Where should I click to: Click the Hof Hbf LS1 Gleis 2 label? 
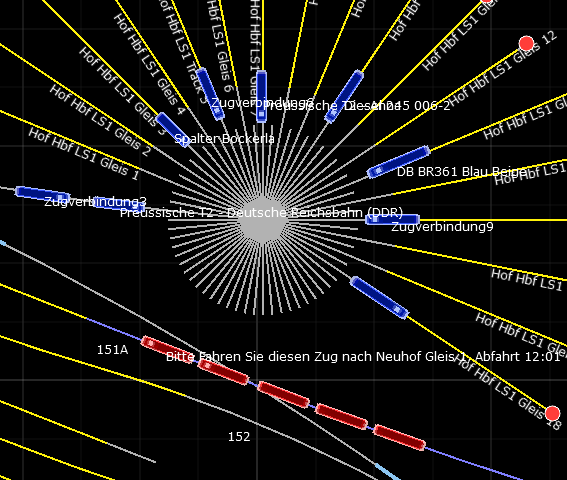click(100, 120)
